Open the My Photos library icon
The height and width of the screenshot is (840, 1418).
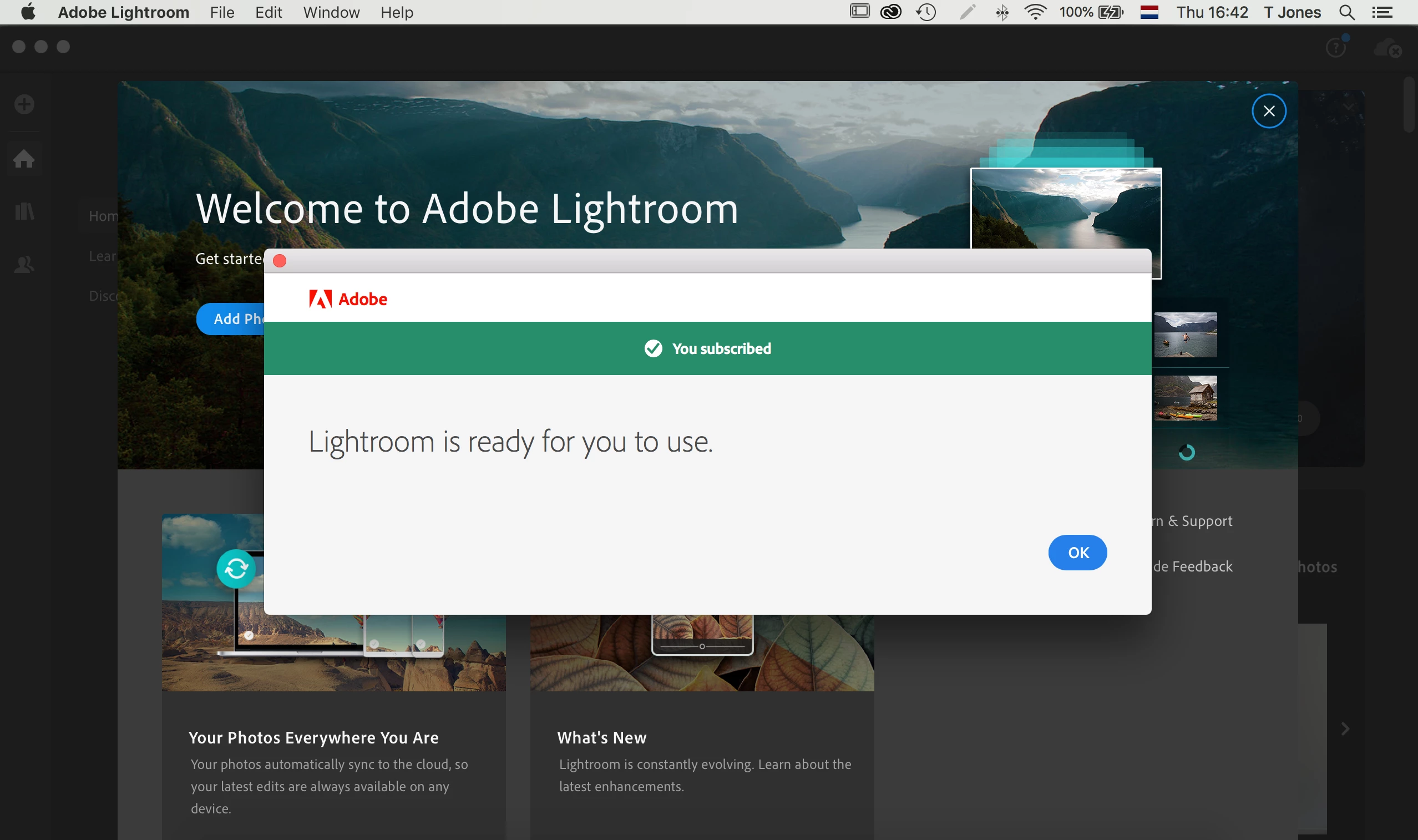click(24, 212)
